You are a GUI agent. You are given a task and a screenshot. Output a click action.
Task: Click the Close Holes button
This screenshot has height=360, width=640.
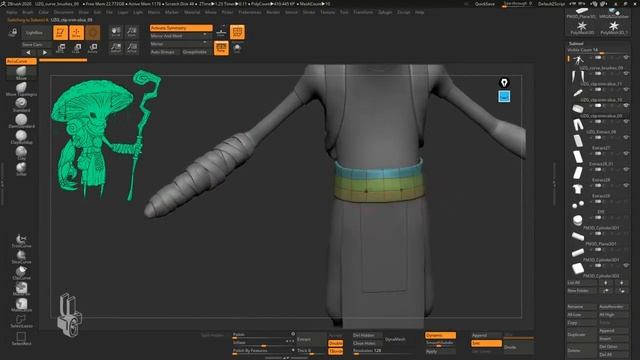[x=367, y=343]
